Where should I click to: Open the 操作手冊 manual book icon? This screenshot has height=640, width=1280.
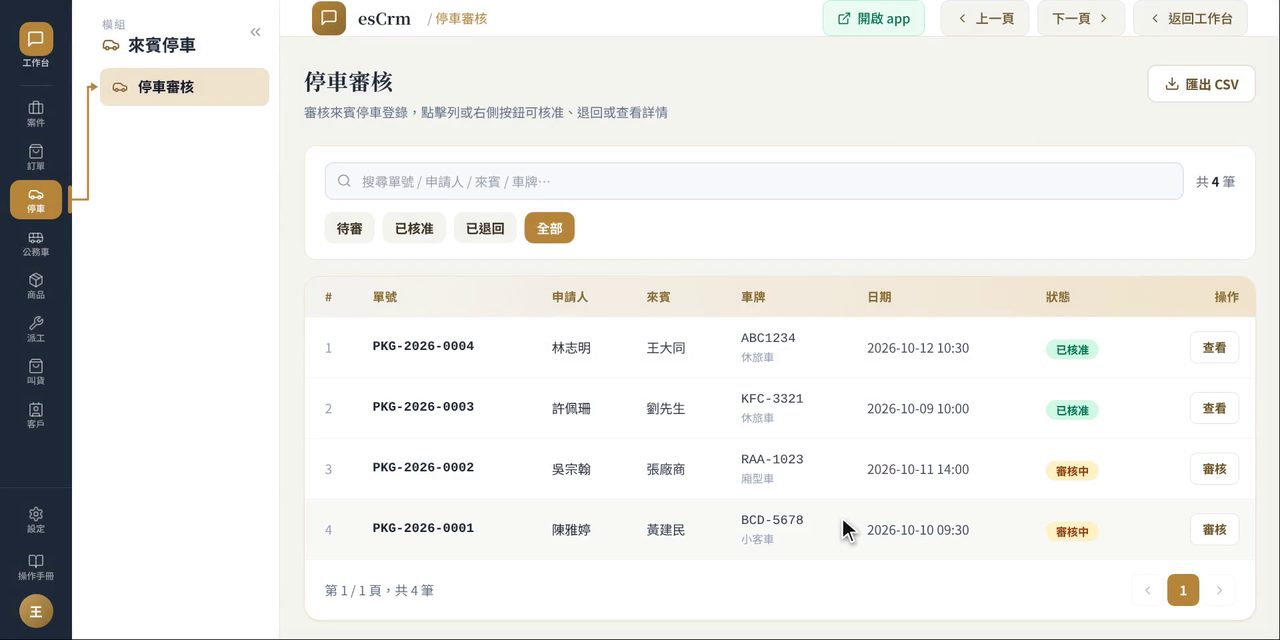tap(36, 567)
